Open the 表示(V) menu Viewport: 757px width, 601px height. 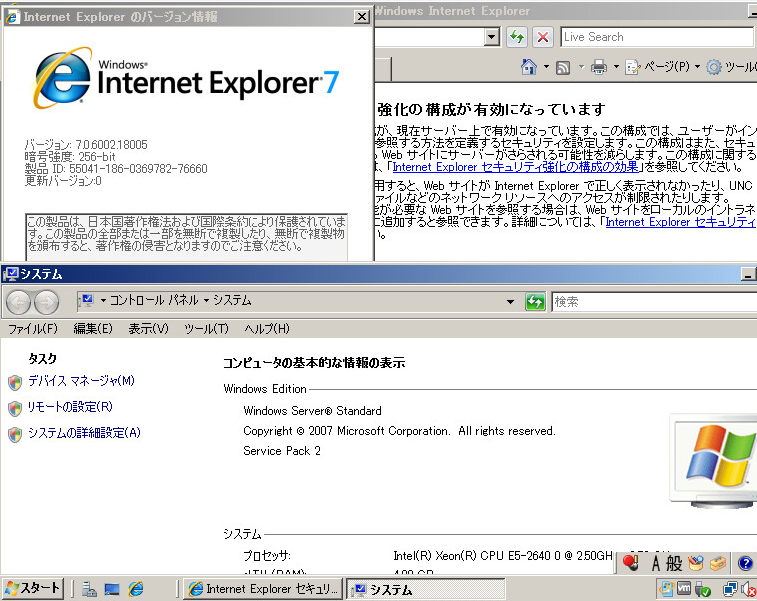pos(148,329)
